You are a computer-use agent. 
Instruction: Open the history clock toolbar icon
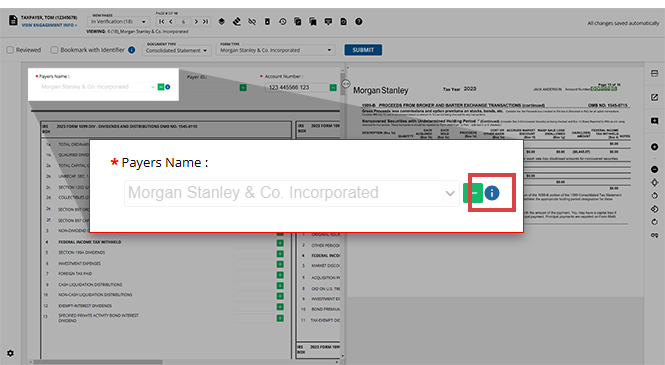(x=282, y=22)
